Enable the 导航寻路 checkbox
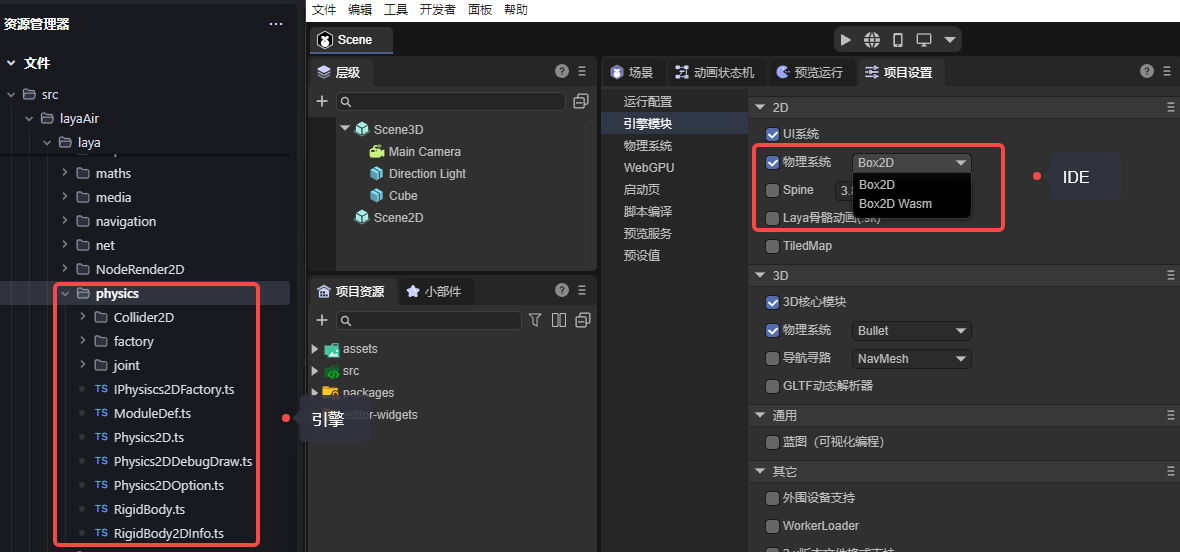 coord(772,358)
